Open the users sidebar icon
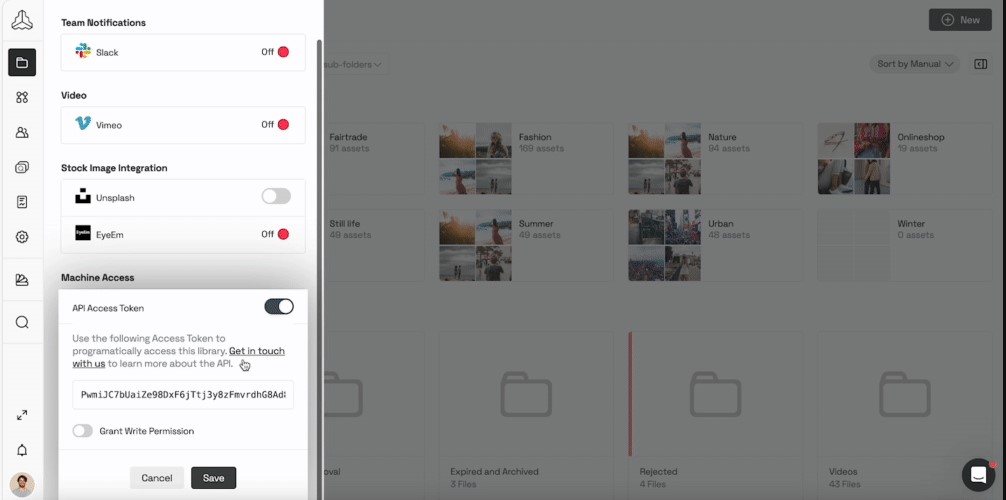This screenshot has width=1006, height=500. (x=22, y=133)
